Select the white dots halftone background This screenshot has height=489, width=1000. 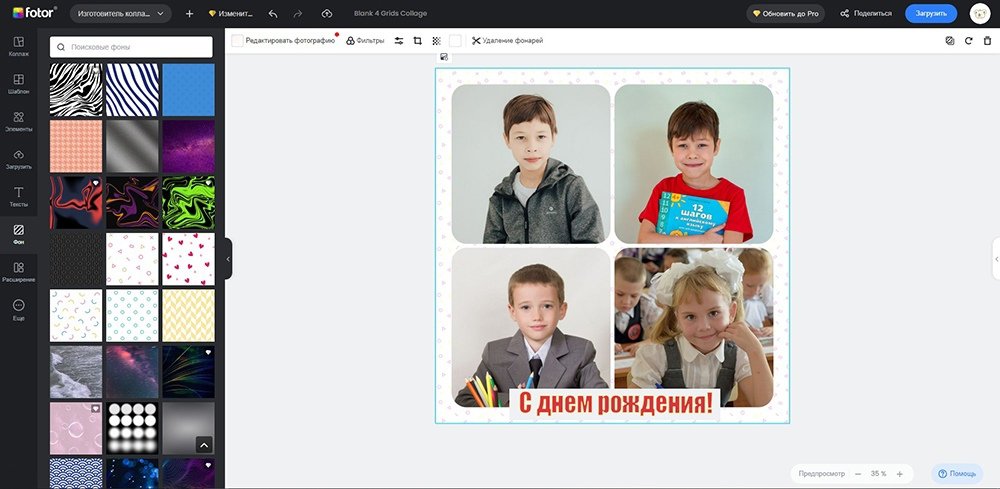coord(132,428)
